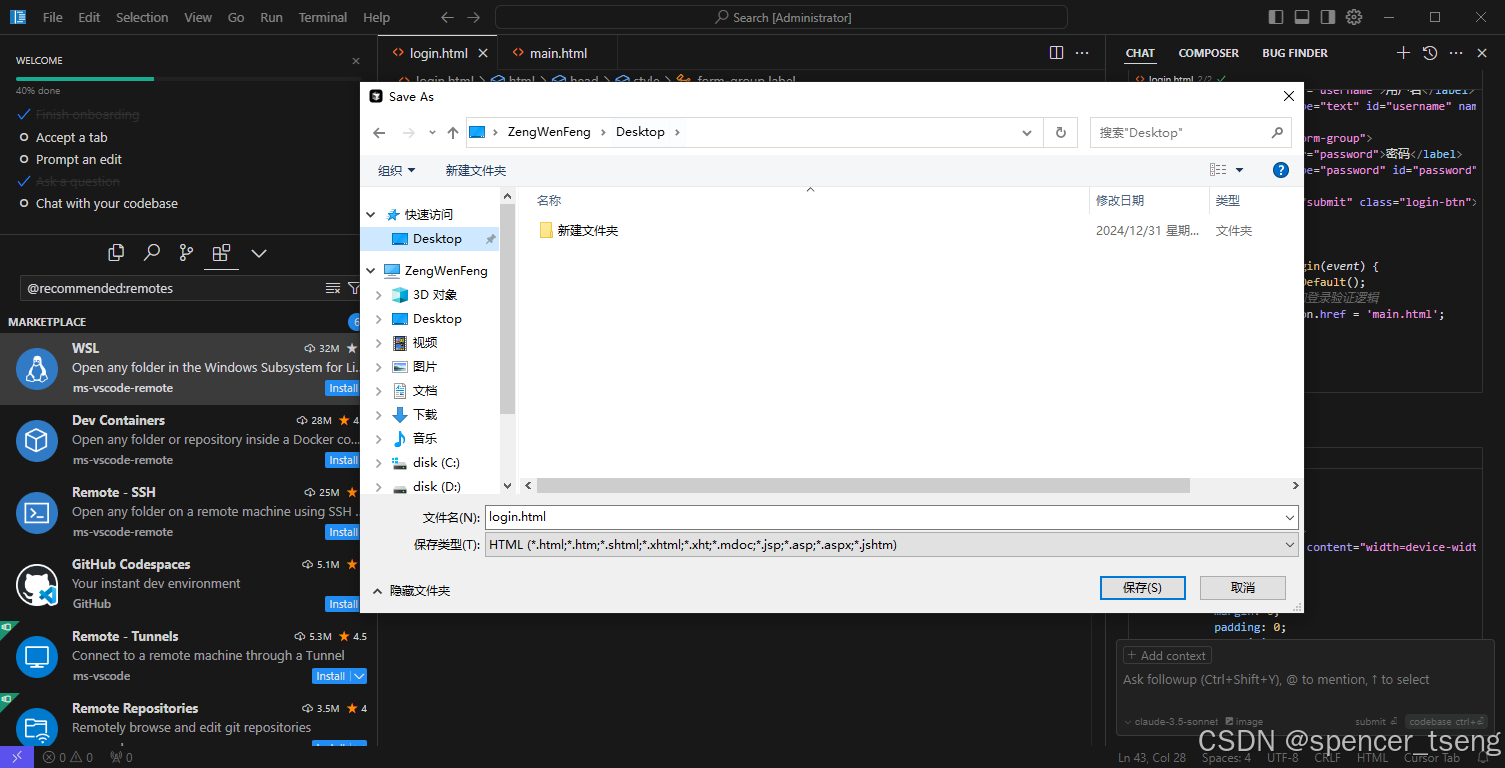Close the login.html editor tab
Viewport: 1505px width, 768px height.
(483, 53)
